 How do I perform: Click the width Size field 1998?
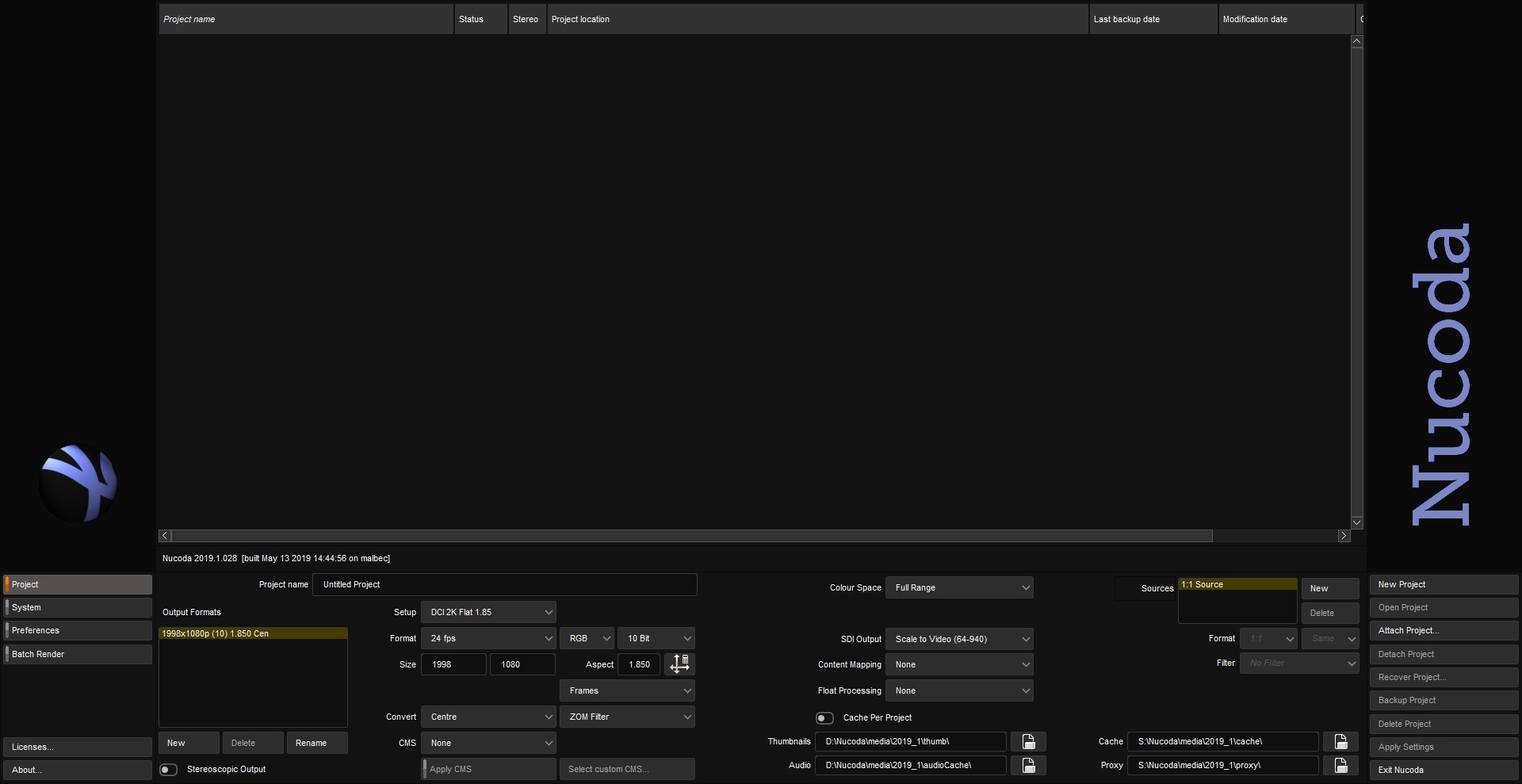(x=453, y=664)
